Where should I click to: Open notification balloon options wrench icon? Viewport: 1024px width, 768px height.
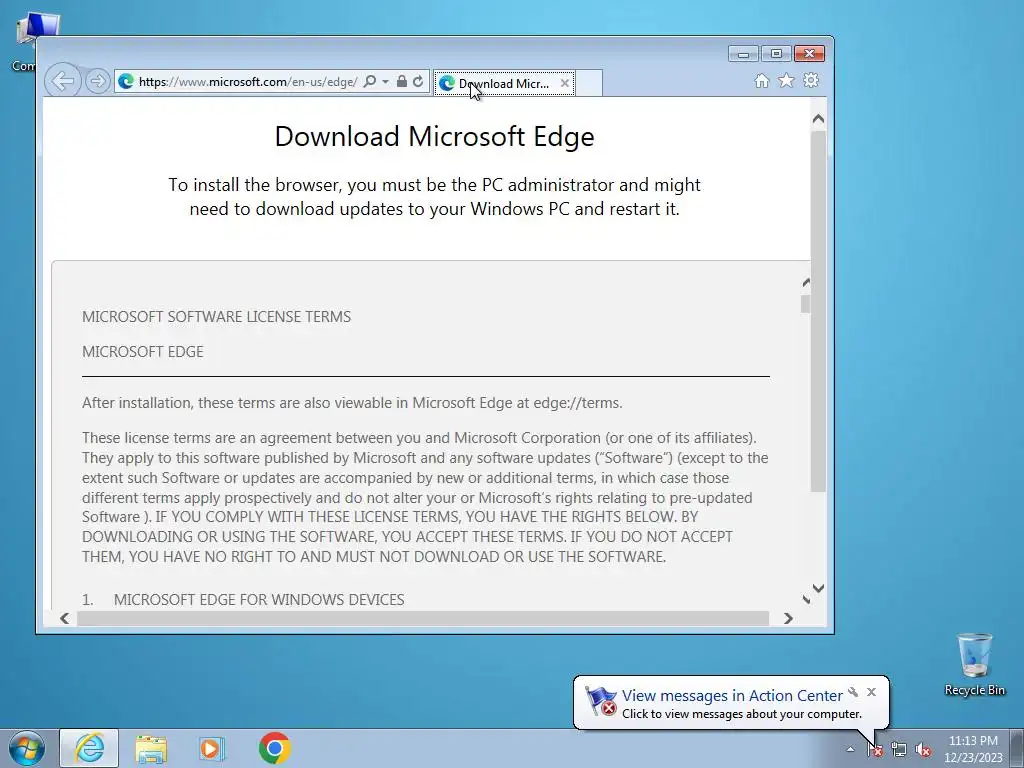click(853, 692)
